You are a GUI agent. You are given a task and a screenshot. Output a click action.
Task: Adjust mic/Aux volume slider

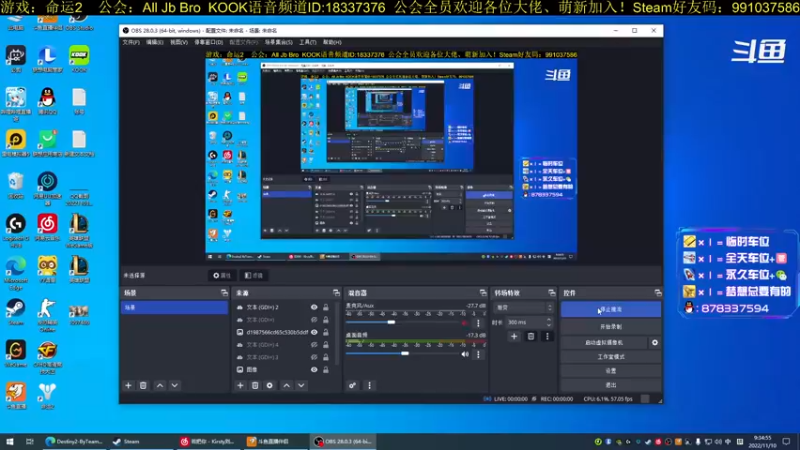[x=391, y=322]
